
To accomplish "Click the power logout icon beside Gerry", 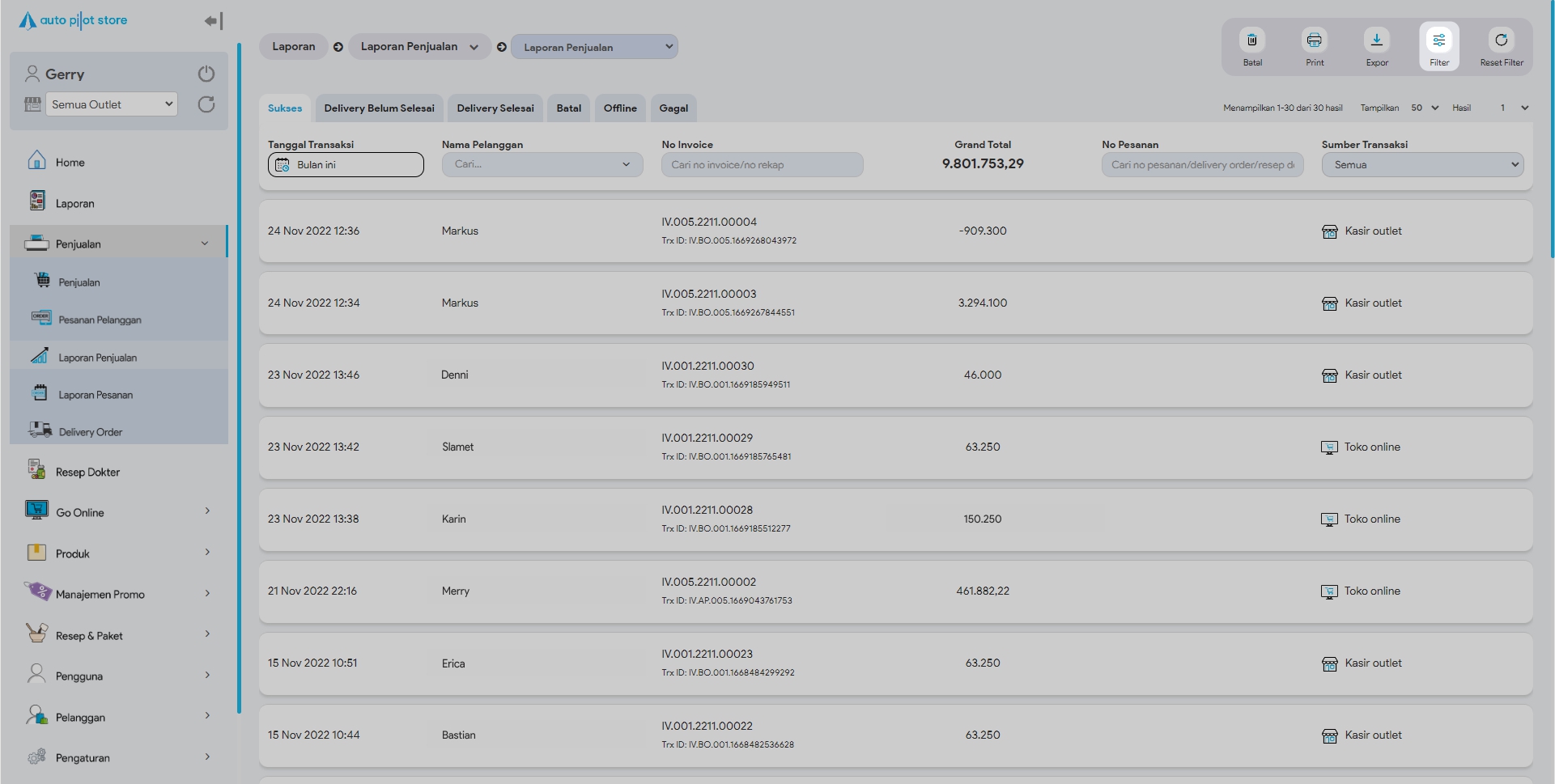I will pos(206,74).
